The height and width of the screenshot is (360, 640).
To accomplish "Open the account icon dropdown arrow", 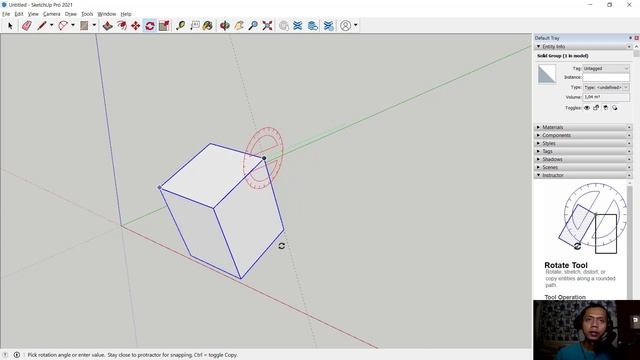I will 356,25.
